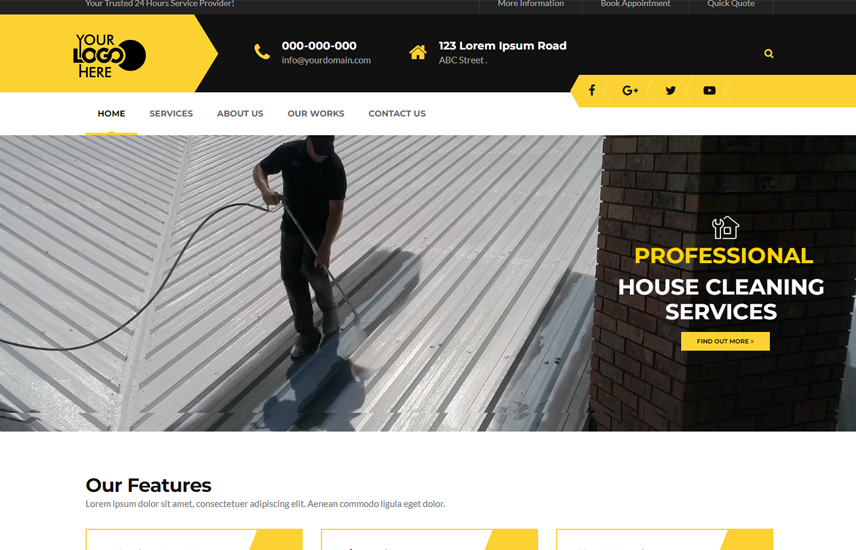Click the info@yourdomain.com email address

point(326,60)
